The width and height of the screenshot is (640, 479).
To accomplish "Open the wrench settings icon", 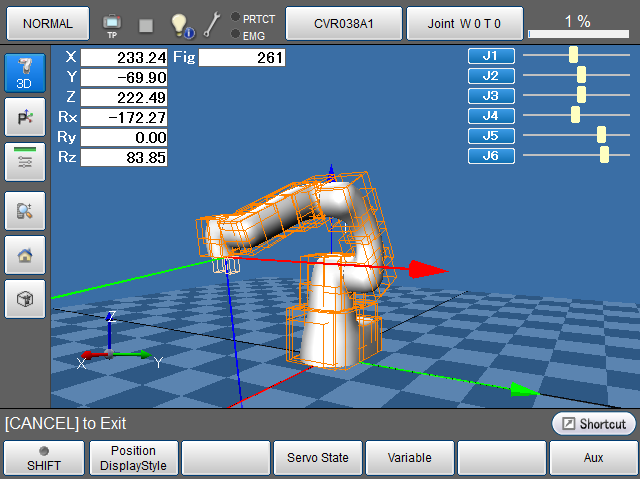I will (212, 24).
